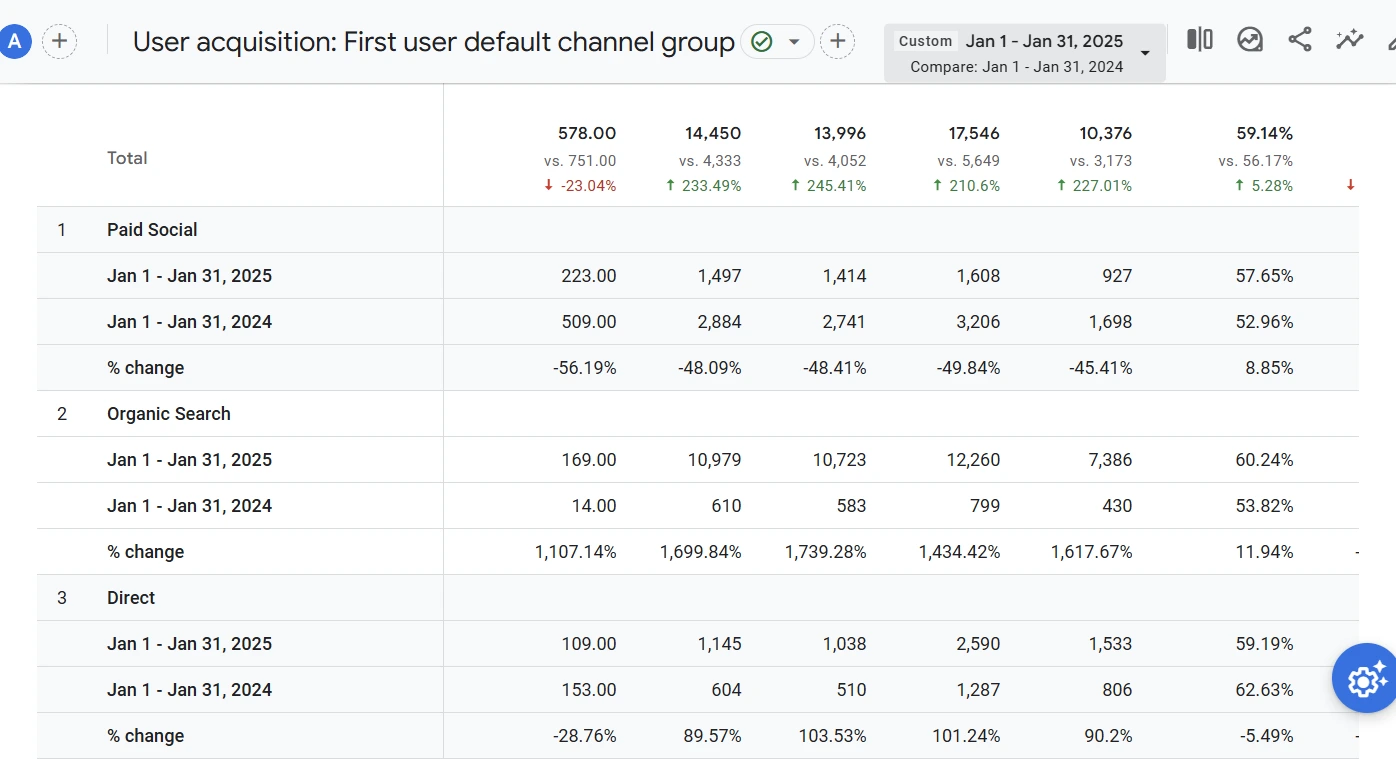Image resolution: width=1396 pixels, height=759 pixels.
Task: Click the blue "A" all-users segment badge
Action: click(x=14, y=42)
